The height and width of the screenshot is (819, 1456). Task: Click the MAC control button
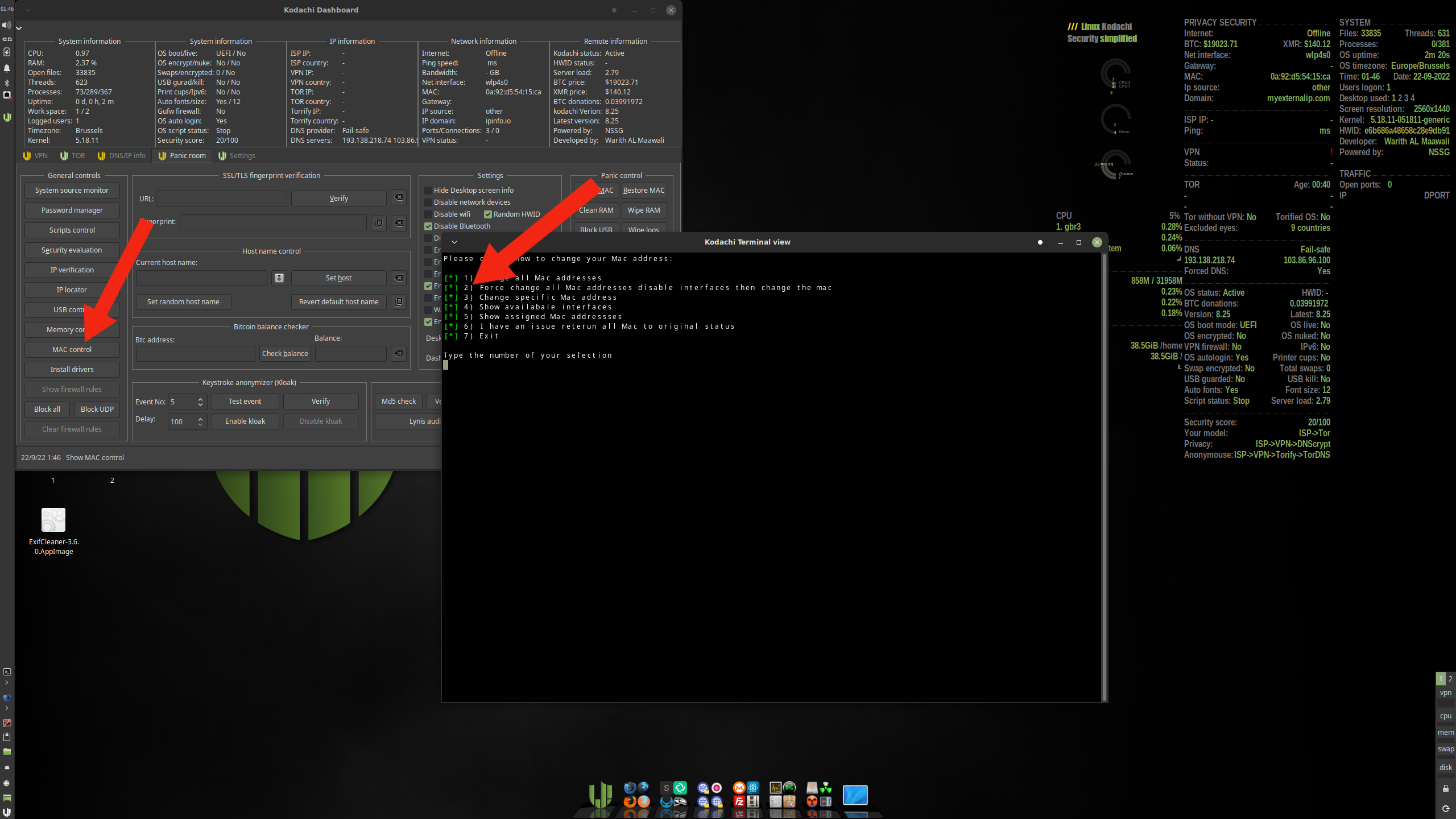coord(72,349)
